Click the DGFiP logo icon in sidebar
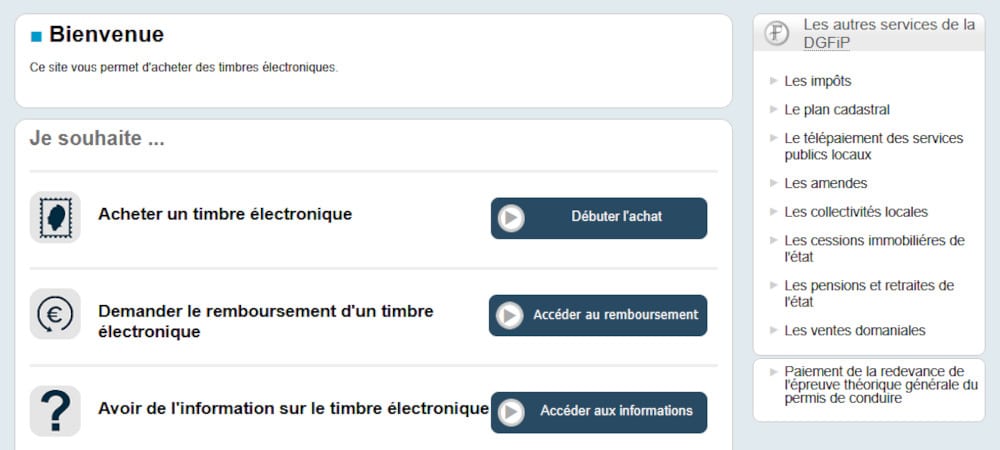 tap(777, 33)
